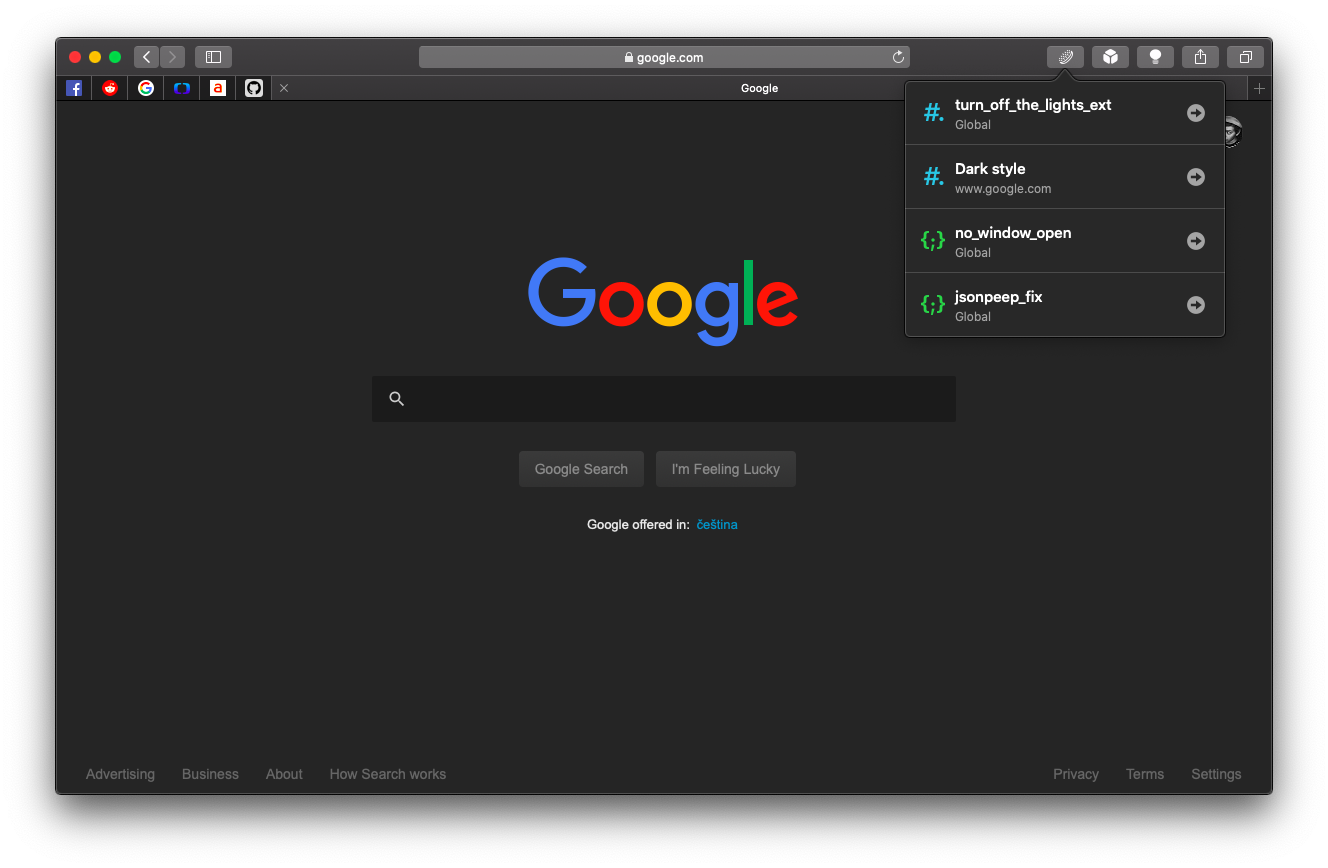Image resolution: width=1328 pixels, height=868 pixels.
Task: Reload the google.com page
Action: pos(898,57)
